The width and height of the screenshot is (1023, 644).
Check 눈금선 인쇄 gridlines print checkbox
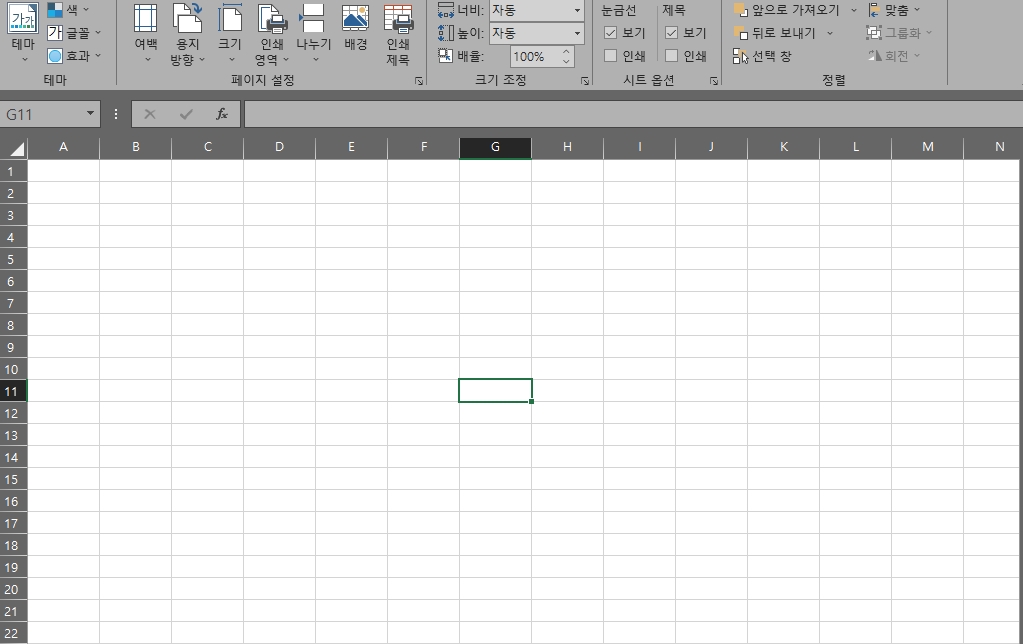click(x=611, y=56)
